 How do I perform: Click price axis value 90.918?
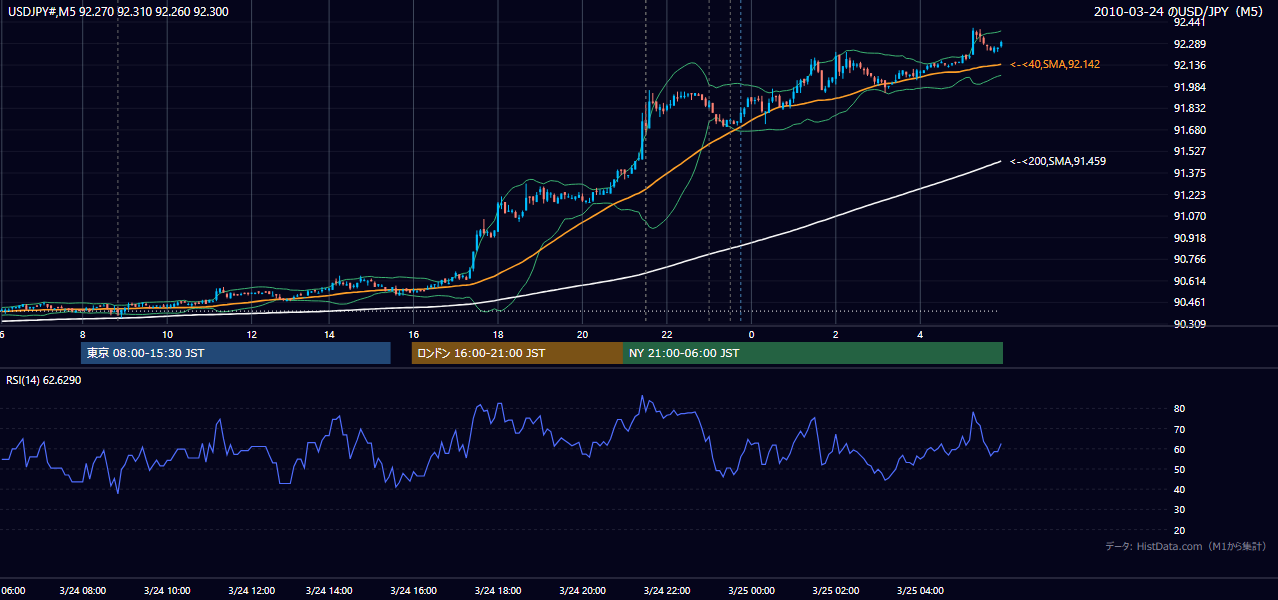[1190, 238]
